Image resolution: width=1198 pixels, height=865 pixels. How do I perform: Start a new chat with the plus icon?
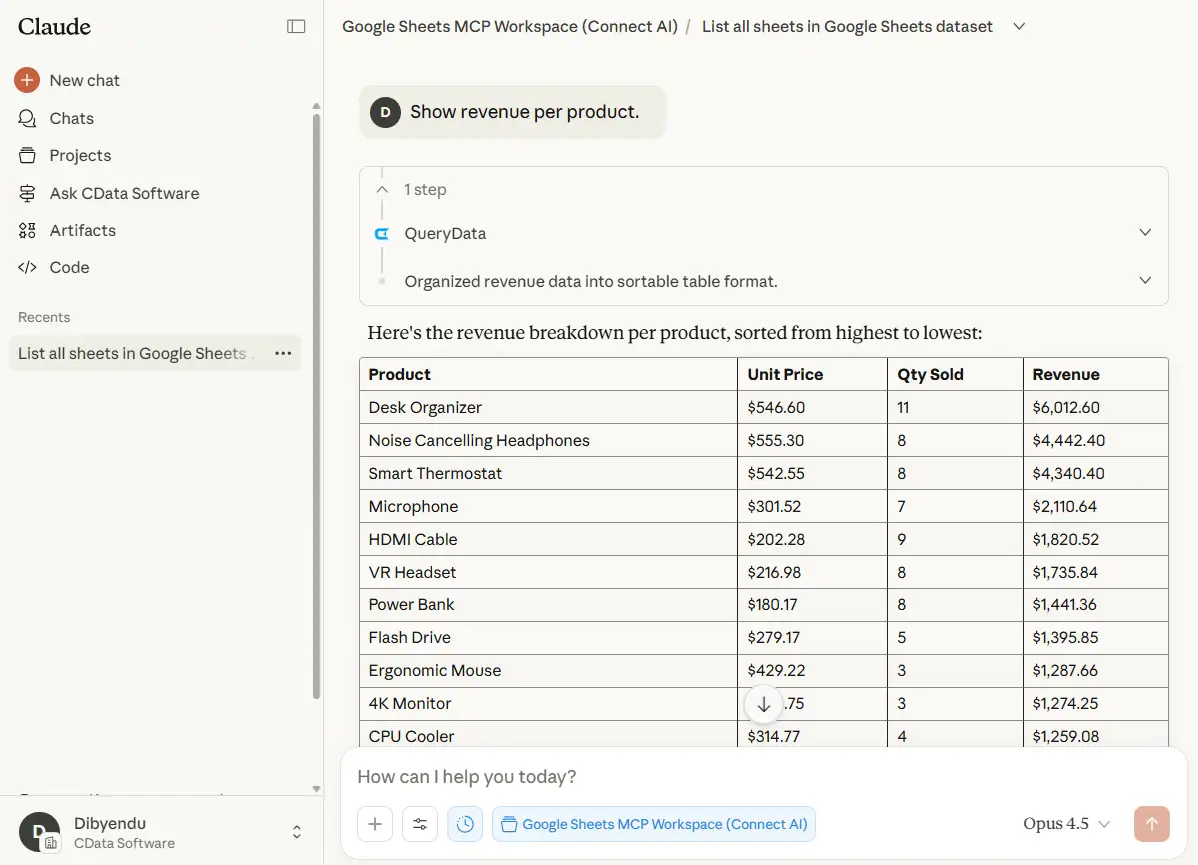(x=27, y=80)
